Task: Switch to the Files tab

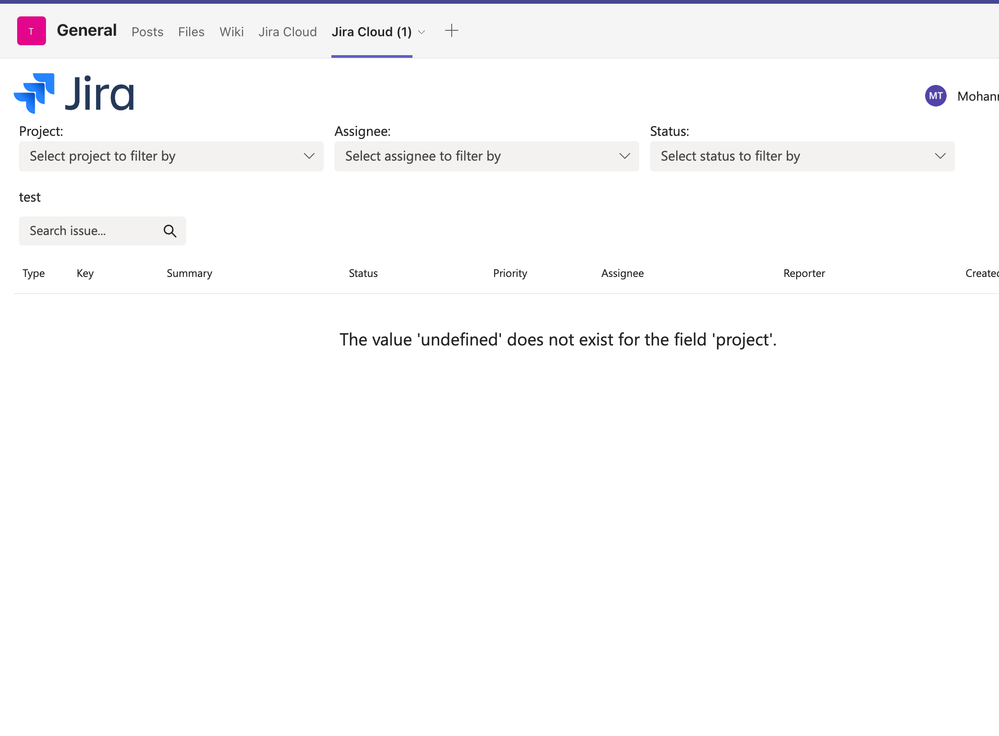Action: point(191,32)
